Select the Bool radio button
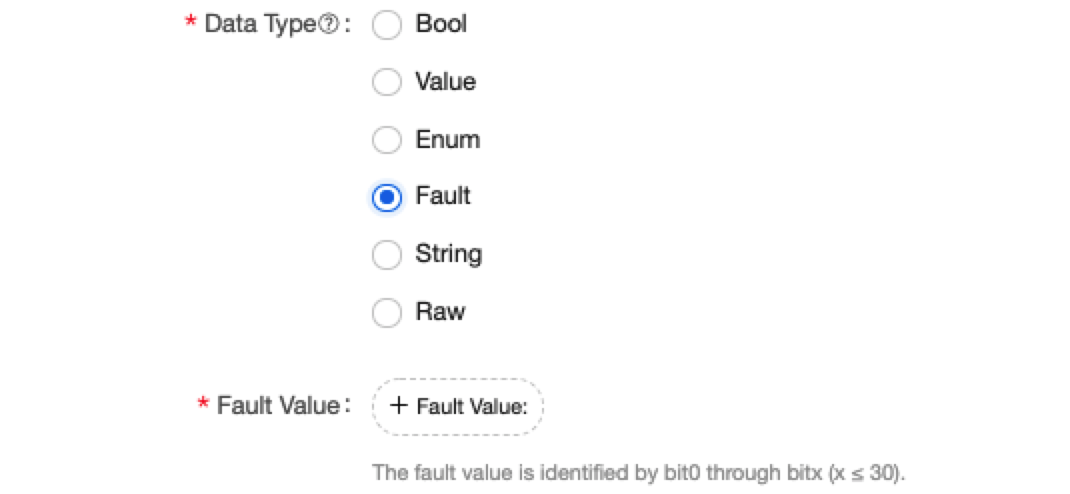 (386, 25)
